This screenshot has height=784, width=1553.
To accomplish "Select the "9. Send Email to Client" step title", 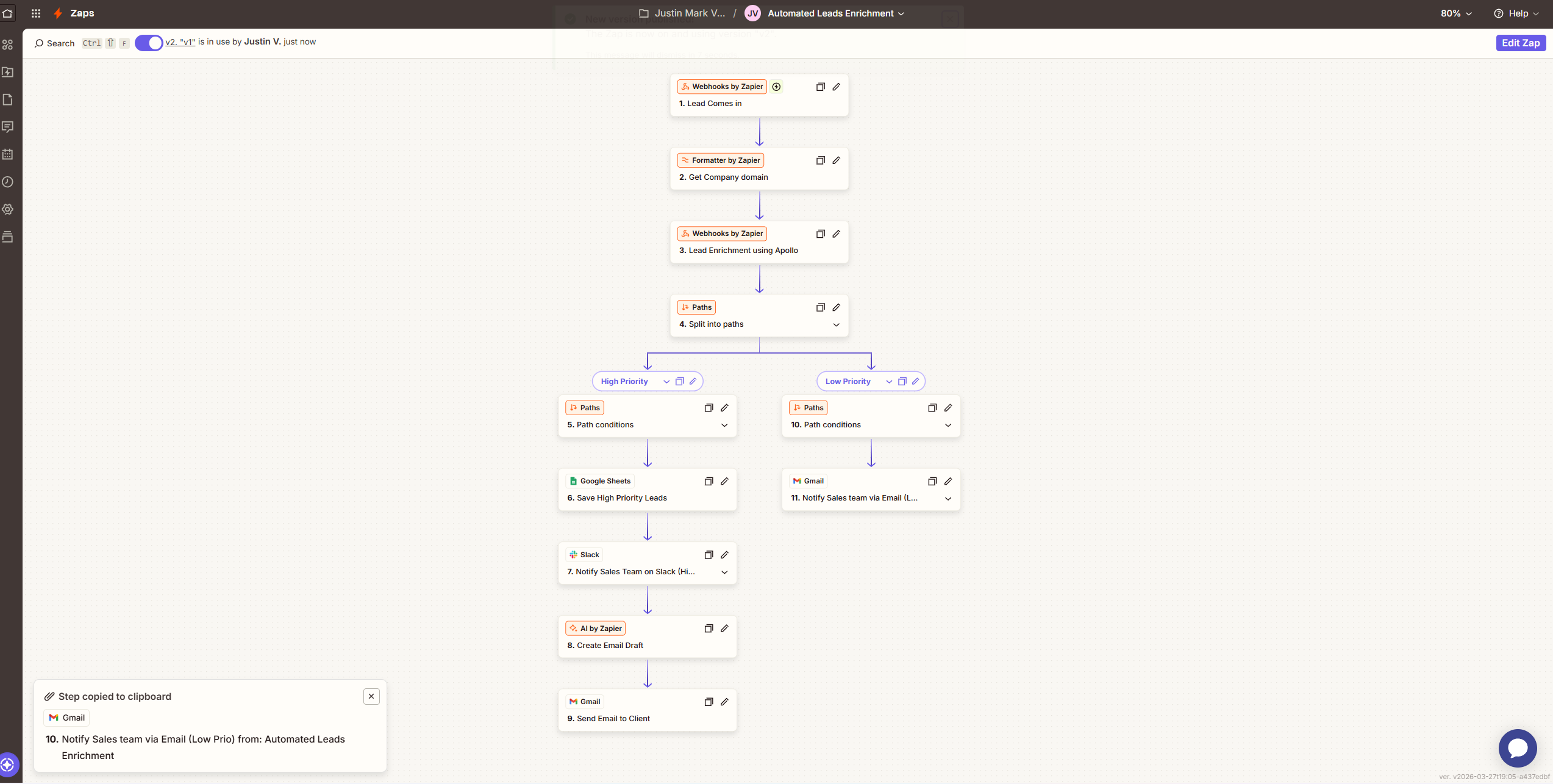I will pos(609,719).
